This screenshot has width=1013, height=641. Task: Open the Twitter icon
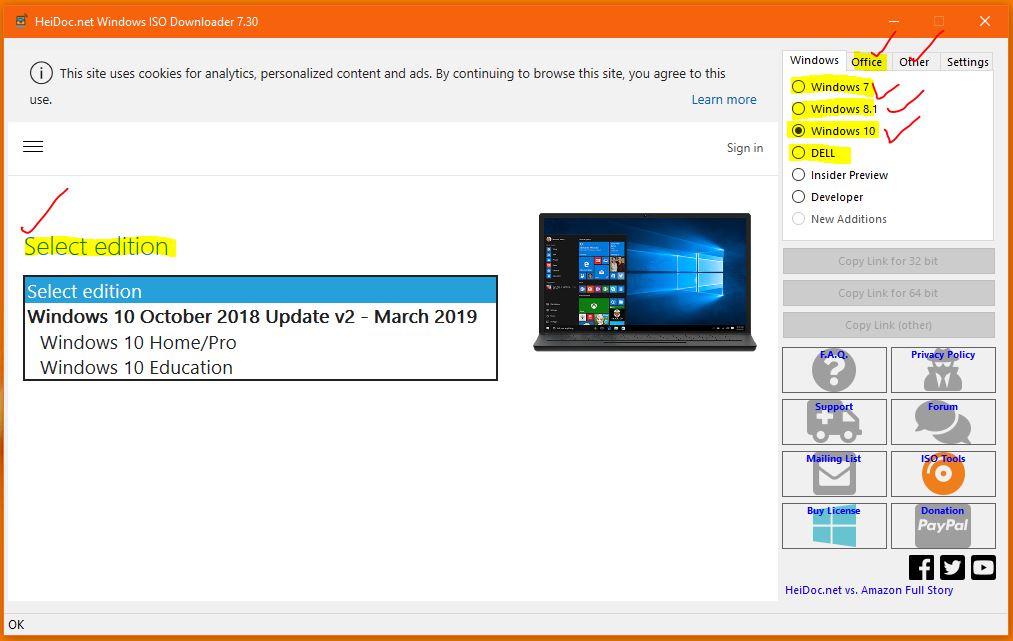click(x=951, y=567)
